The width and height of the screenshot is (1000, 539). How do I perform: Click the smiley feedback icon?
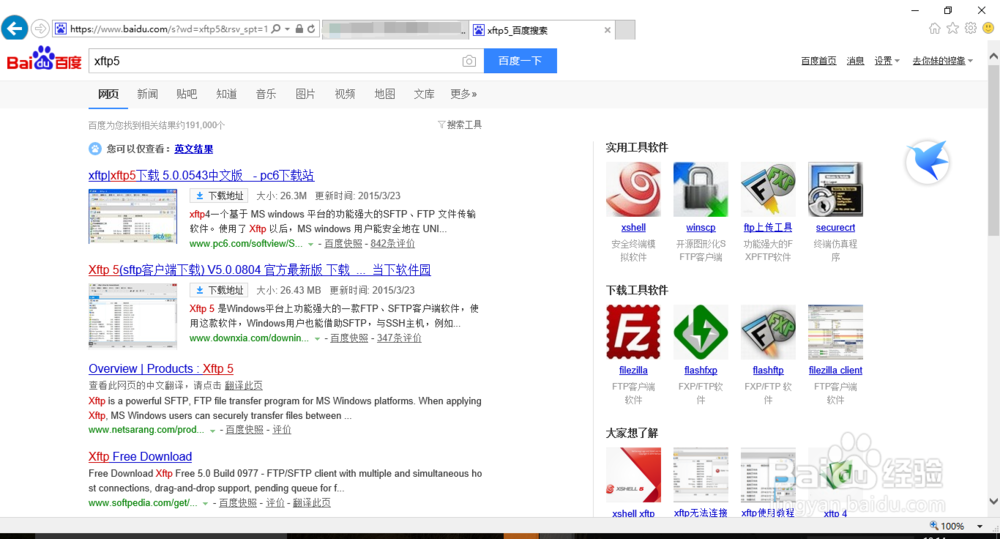tap(989, 28)
